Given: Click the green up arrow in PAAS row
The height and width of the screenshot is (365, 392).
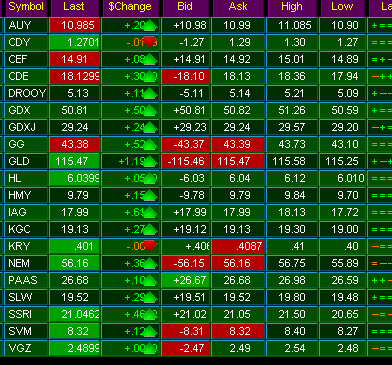Looking at the screenshot, I should 150,280.
